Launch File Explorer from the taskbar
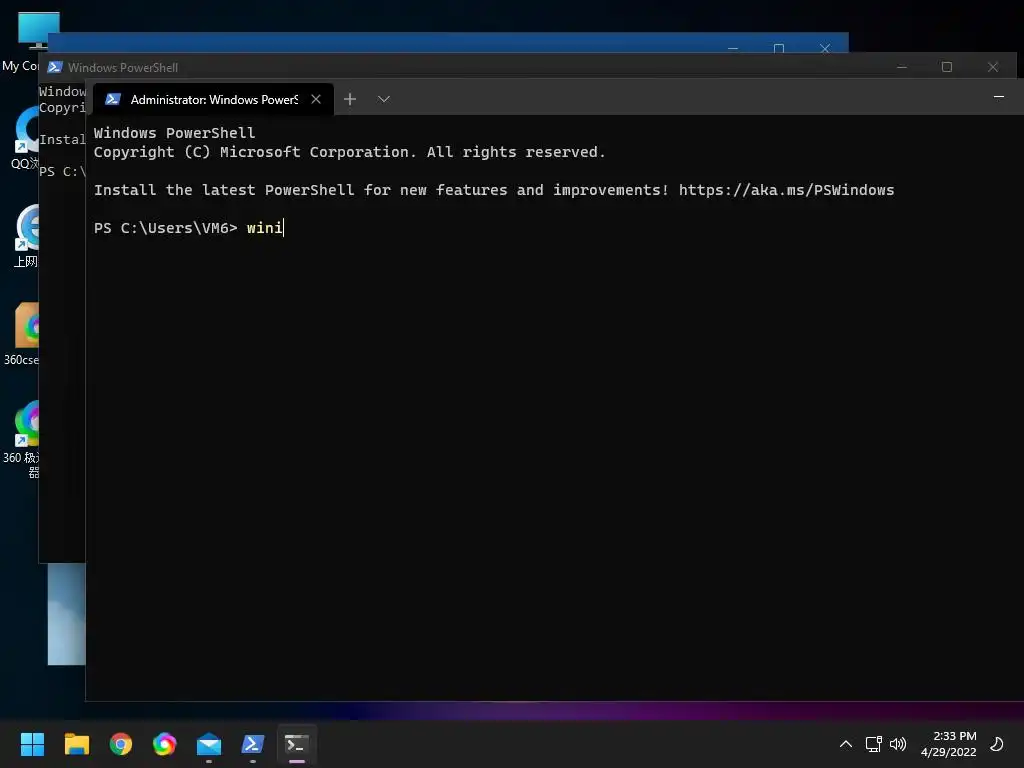Image resolution: width=1024 pixels, height=768 pixels. tap(76, 744)
